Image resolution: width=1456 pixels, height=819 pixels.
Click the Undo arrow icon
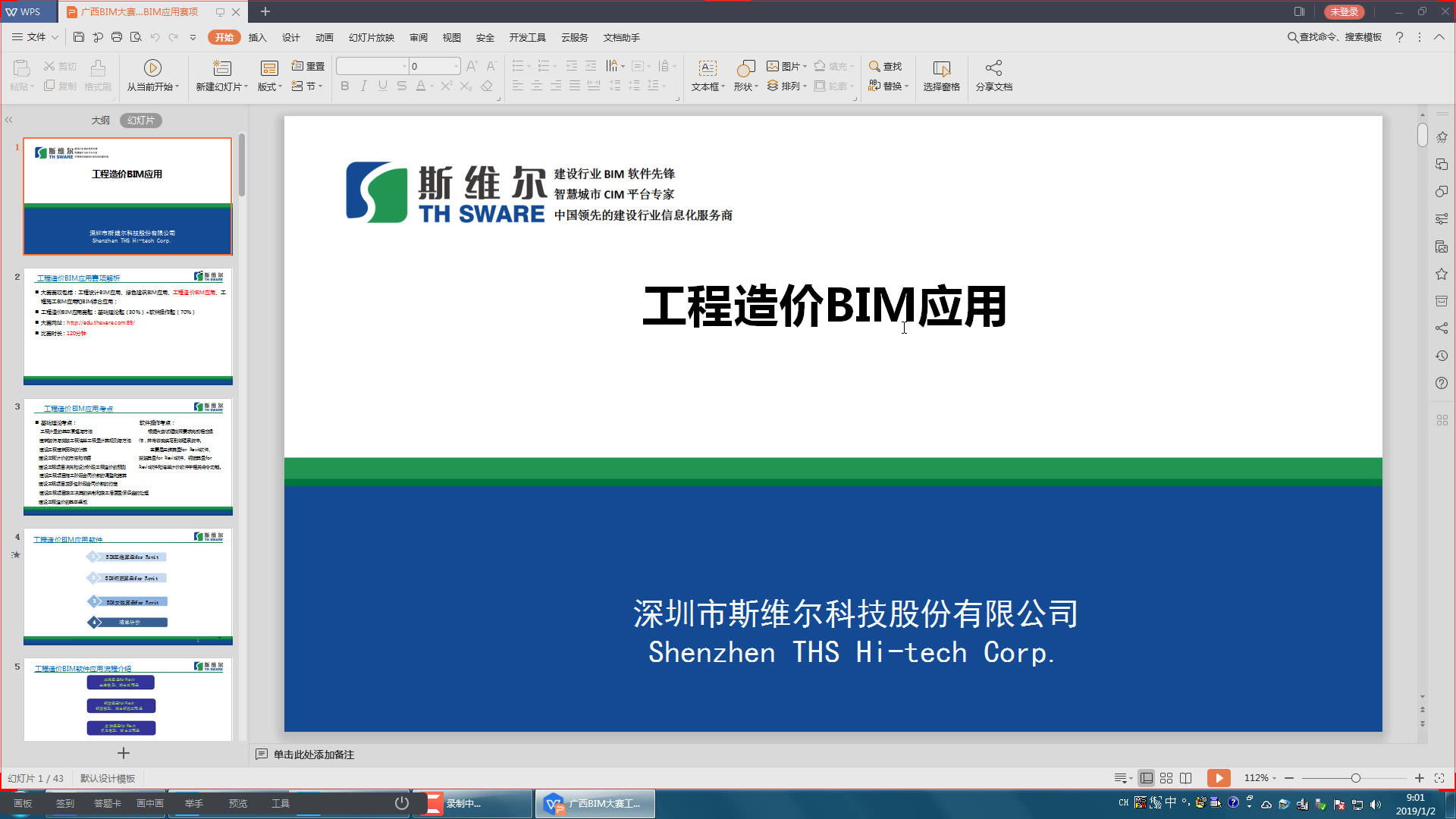click(x=155, y=37)
